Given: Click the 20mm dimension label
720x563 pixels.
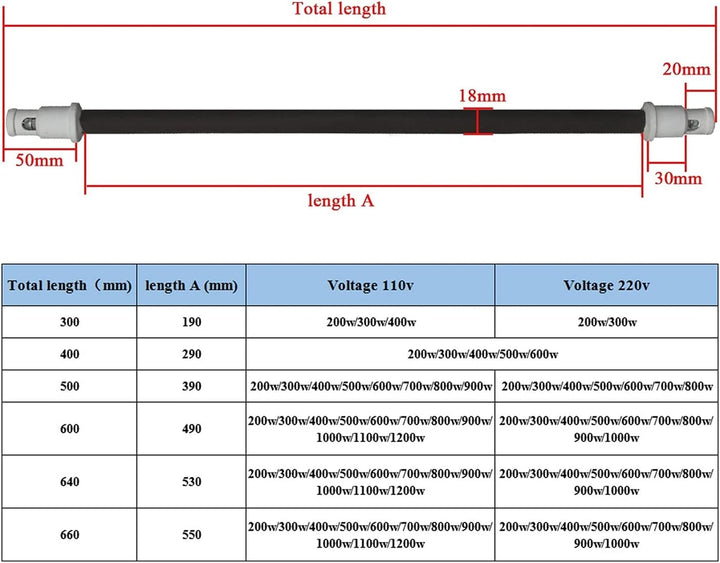Looking at the screenshot, I should [687, 70].
